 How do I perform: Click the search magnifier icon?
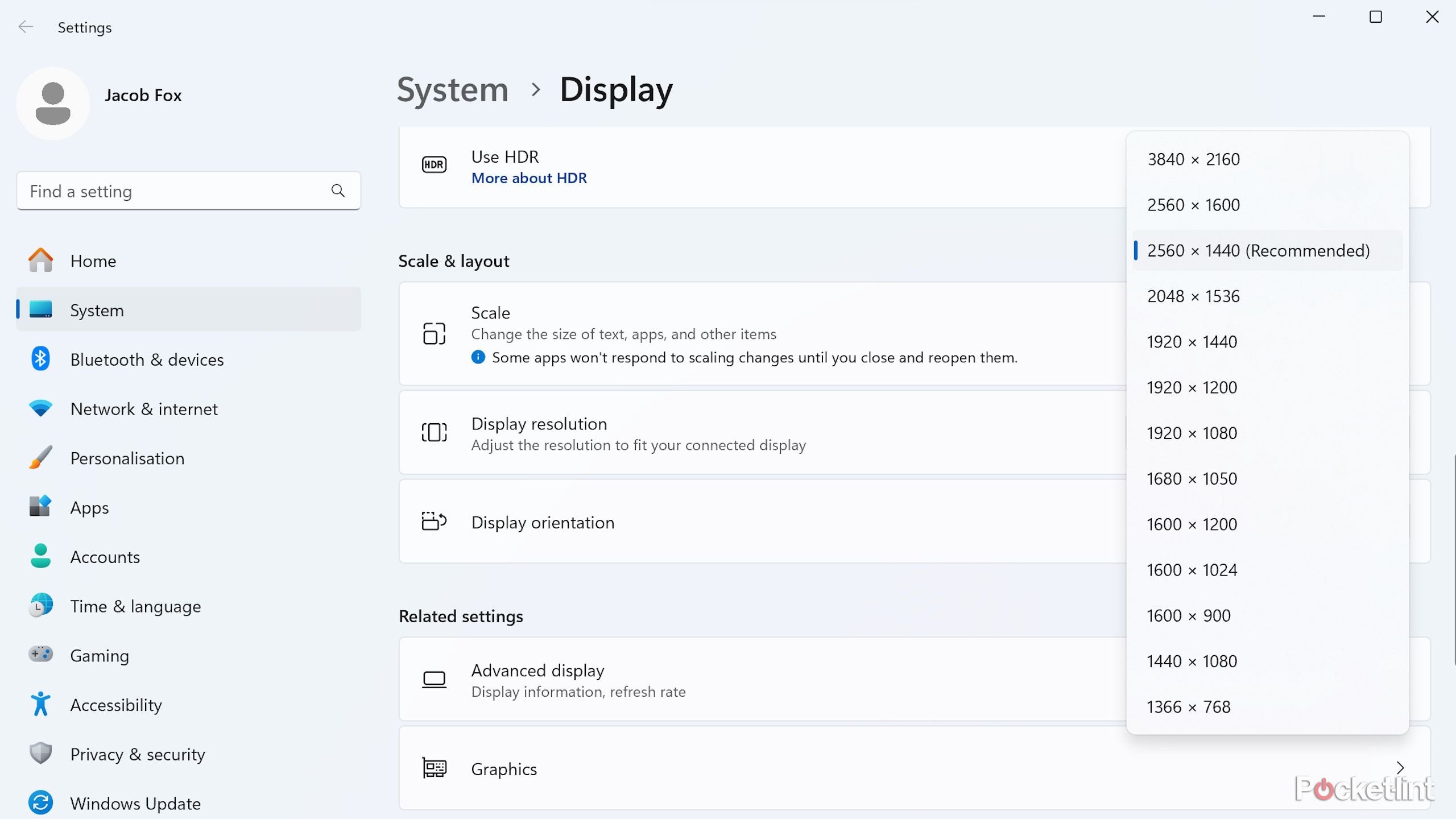pyautogui.click(x=338, y=191)
